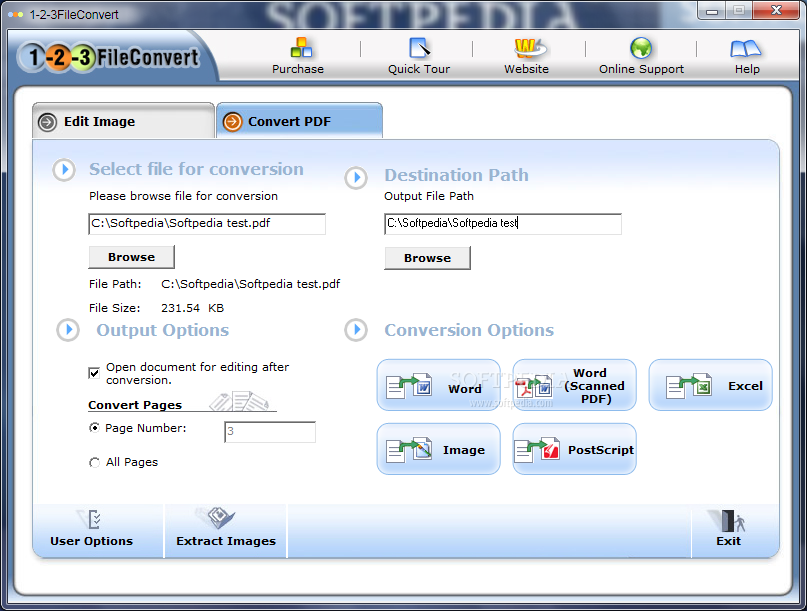The width and height of the screenshot is (807, 611).
Task: Click the Page Number input box
Action: (x=270, y=432)
